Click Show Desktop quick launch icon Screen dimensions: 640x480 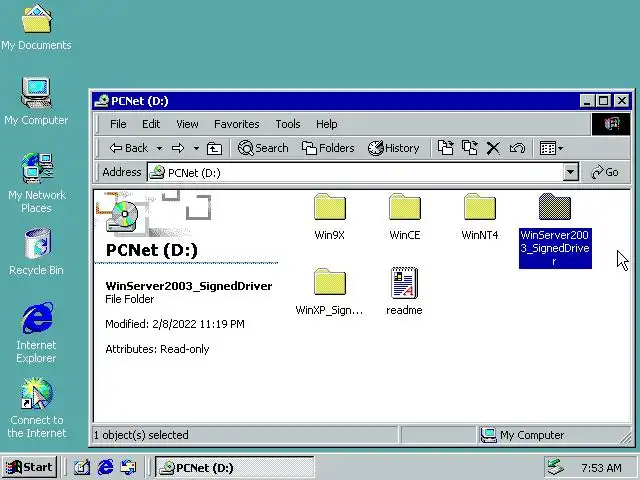click(x=82, y=467)
